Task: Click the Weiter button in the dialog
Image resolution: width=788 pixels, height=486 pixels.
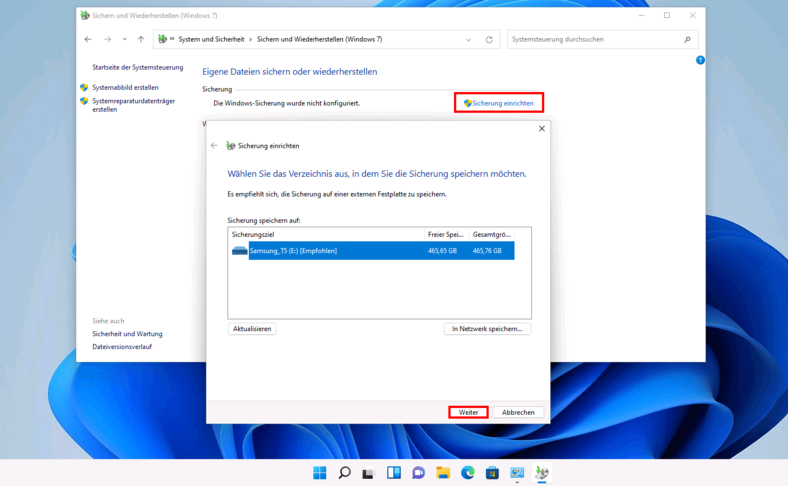Action: [x=468, y=412]
